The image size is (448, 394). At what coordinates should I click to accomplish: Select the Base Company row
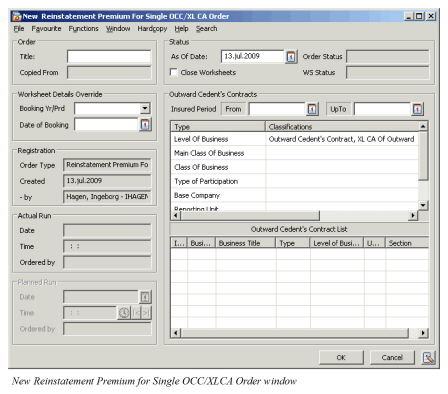295,195
